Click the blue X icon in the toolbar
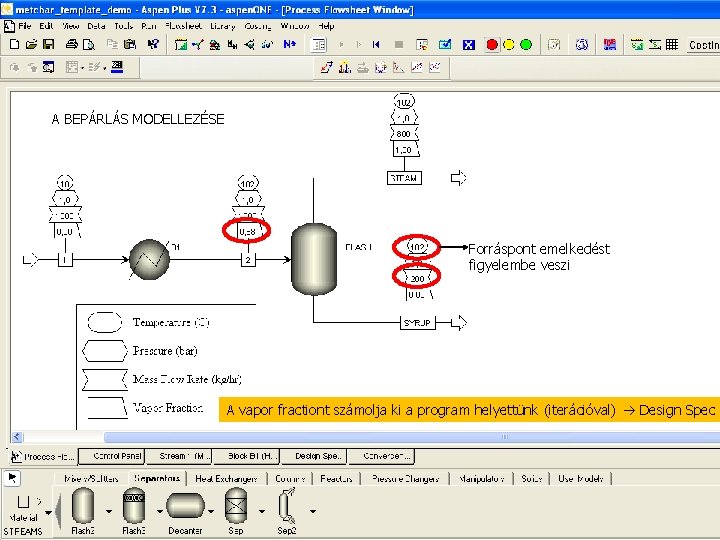The width and height of the screenshot is (720, 540). [468, 45]
